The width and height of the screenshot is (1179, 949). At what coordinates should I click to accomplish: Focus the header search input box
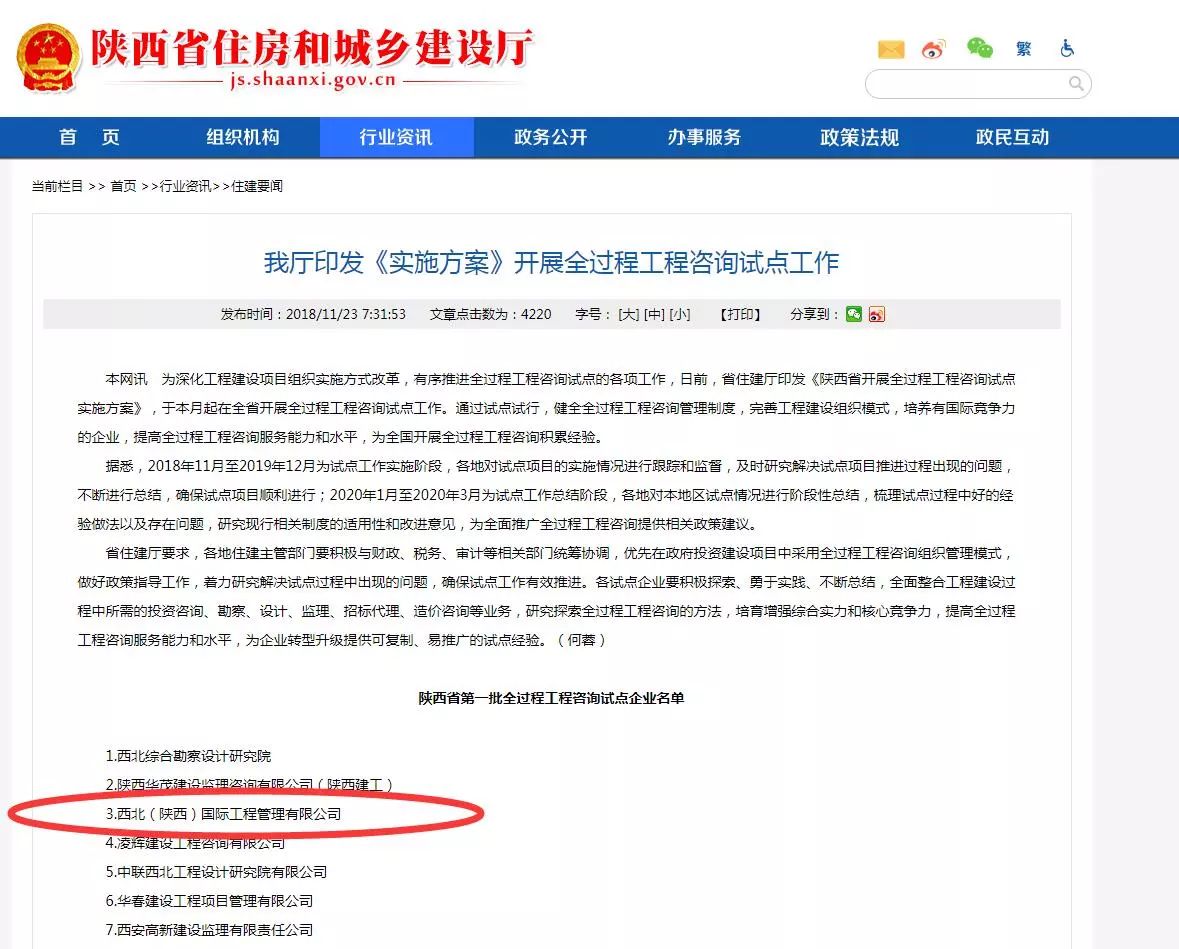click(x=965, y=84)
